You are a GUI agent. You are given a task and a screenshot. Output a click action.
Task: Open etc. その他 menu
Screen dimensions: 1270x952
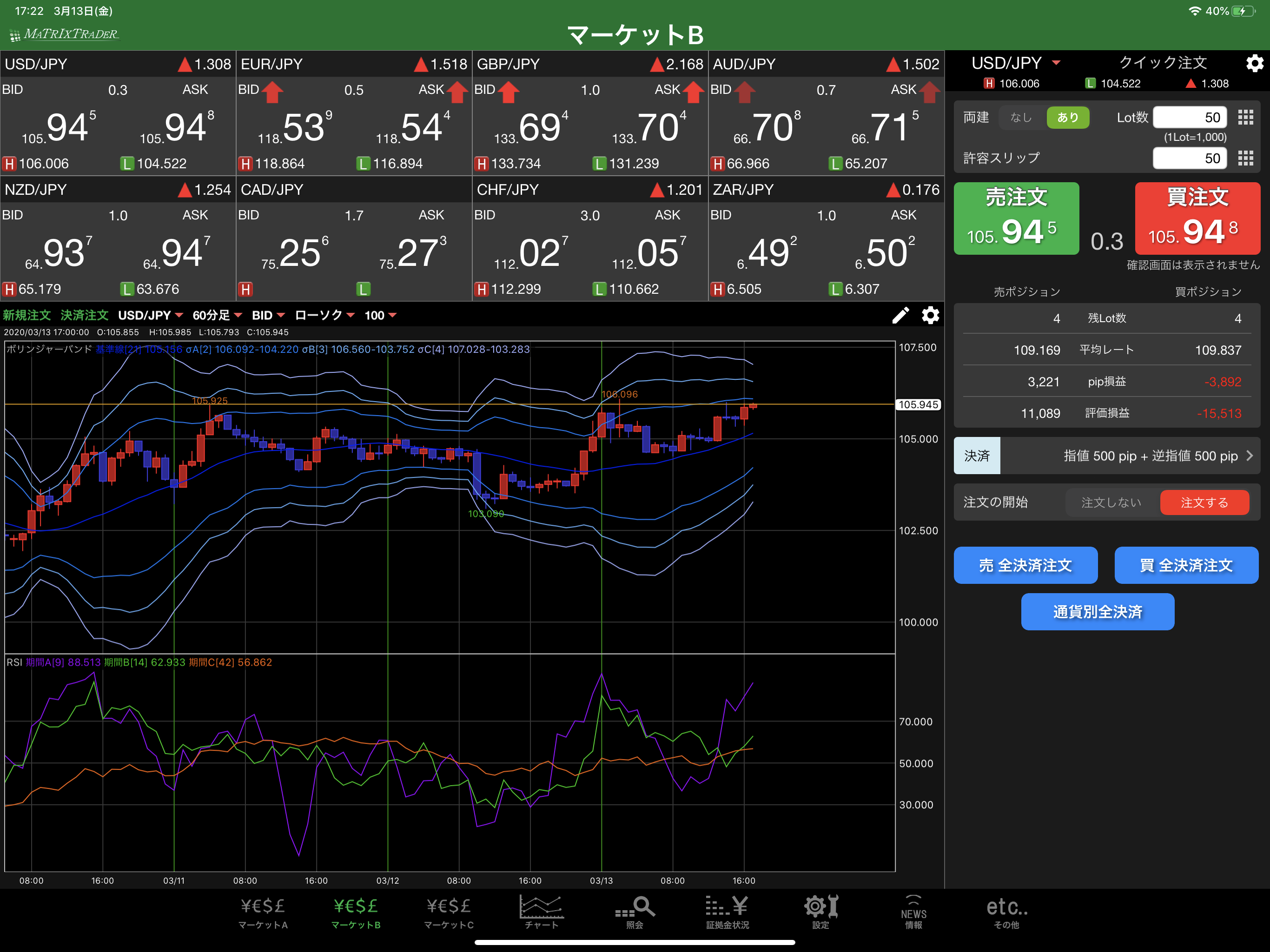click(x=1006, y=913)
